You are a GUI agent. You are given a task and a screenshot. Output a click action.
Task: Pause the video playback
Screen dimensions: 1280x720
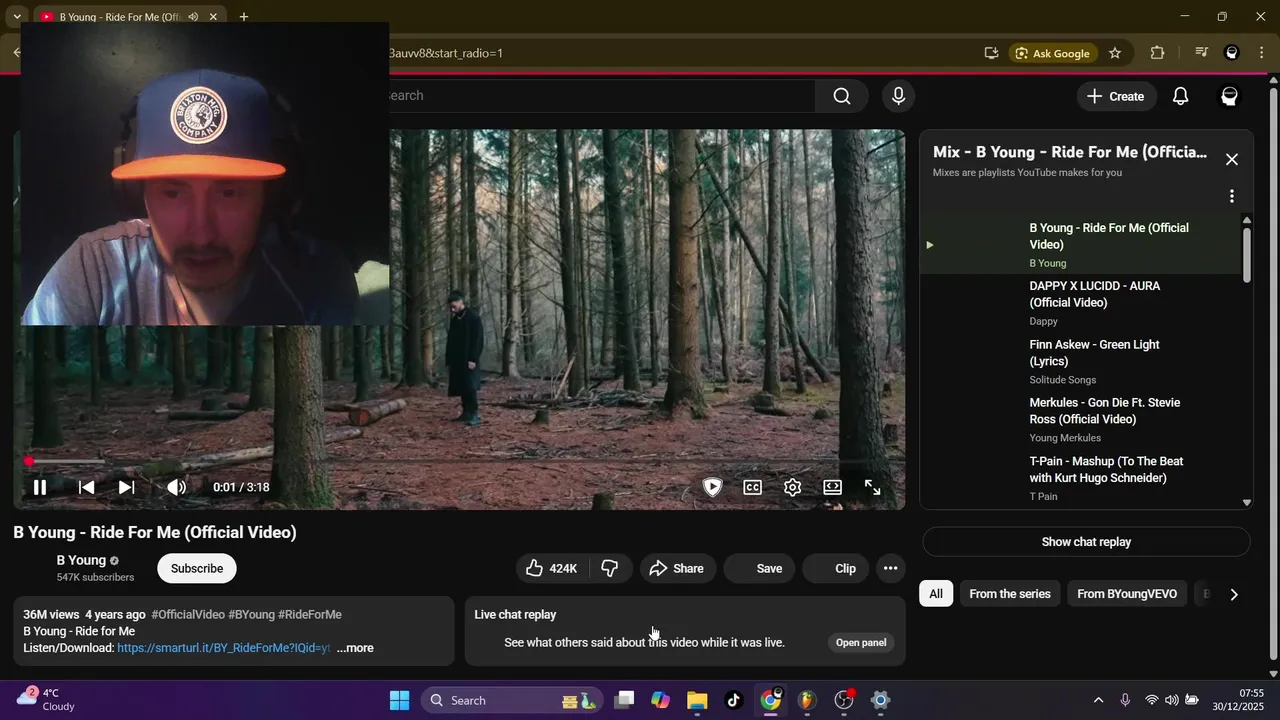point(40,487)
